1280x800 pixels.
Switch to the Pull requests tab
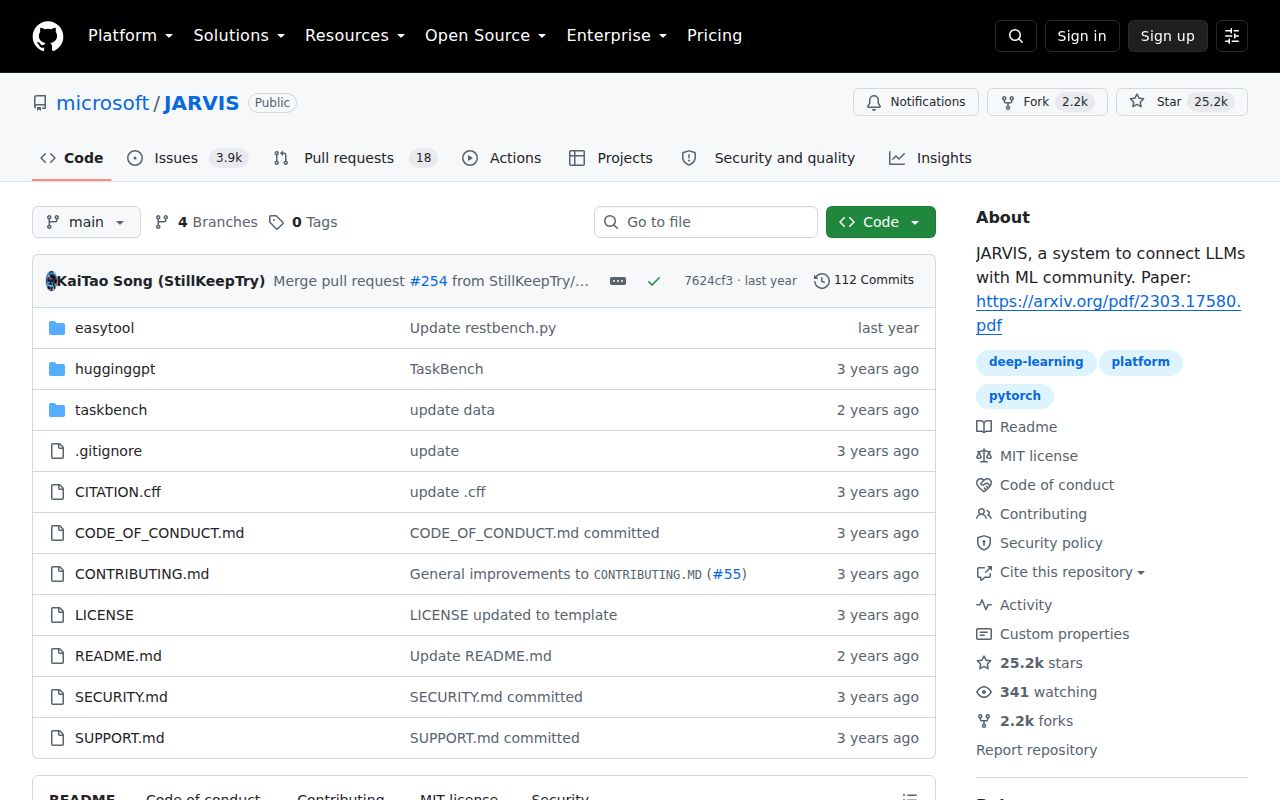(x=355, y=158)
